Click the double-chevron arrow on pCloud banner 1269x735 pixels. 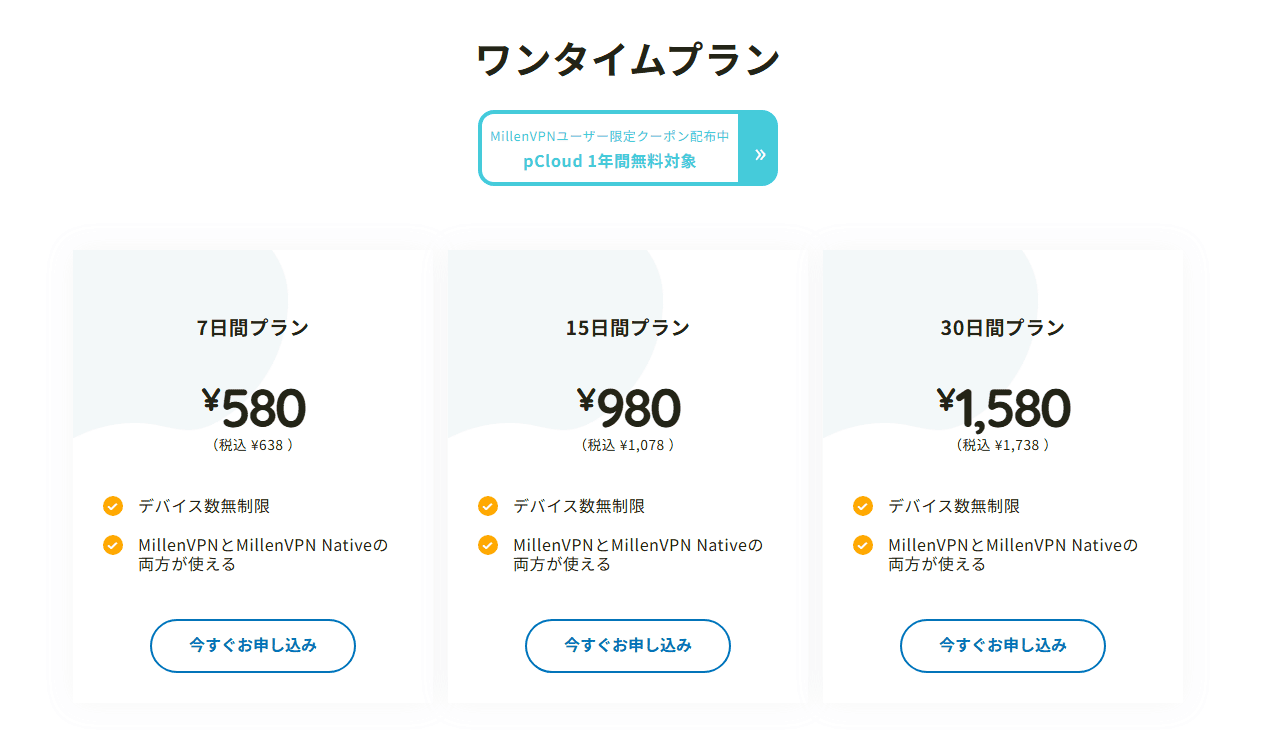tap(759, 154)
